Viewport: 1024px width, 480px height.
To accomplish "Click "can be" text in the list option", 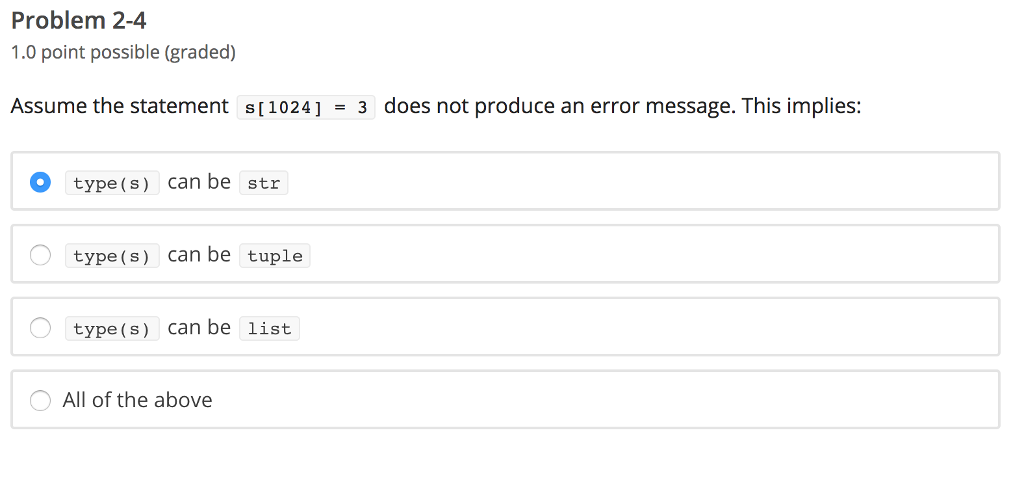I will click(199, 328).
